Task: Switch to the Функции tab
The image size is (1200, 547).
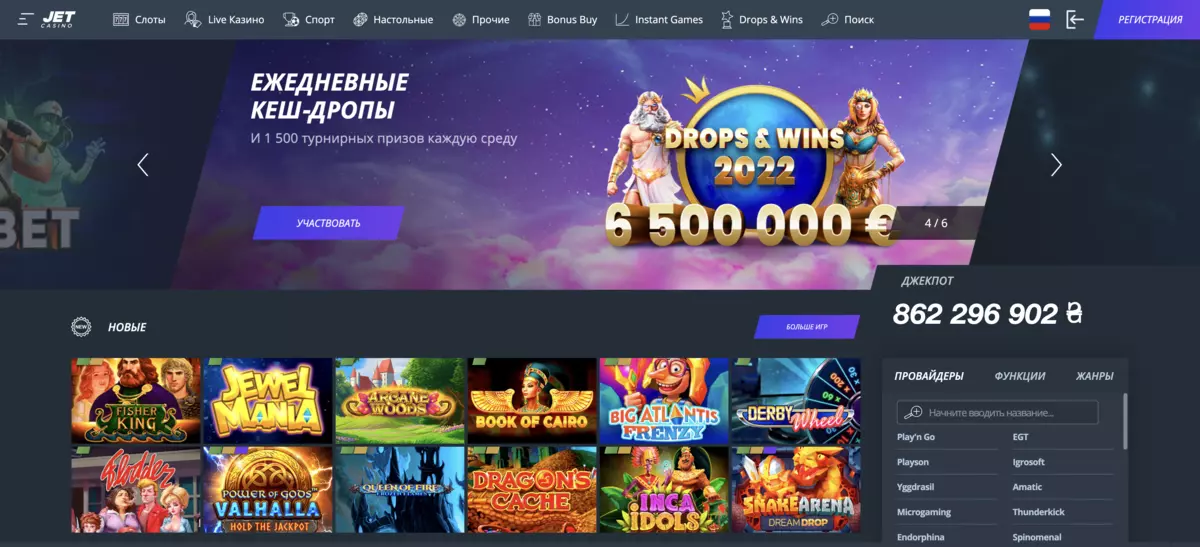Action: click(1020, 376)
